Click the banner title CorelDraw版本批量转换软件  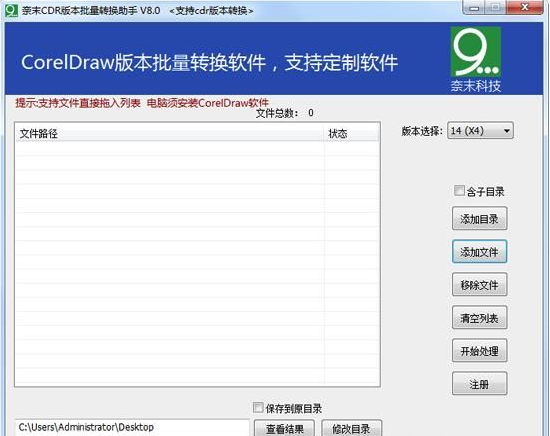143,63
